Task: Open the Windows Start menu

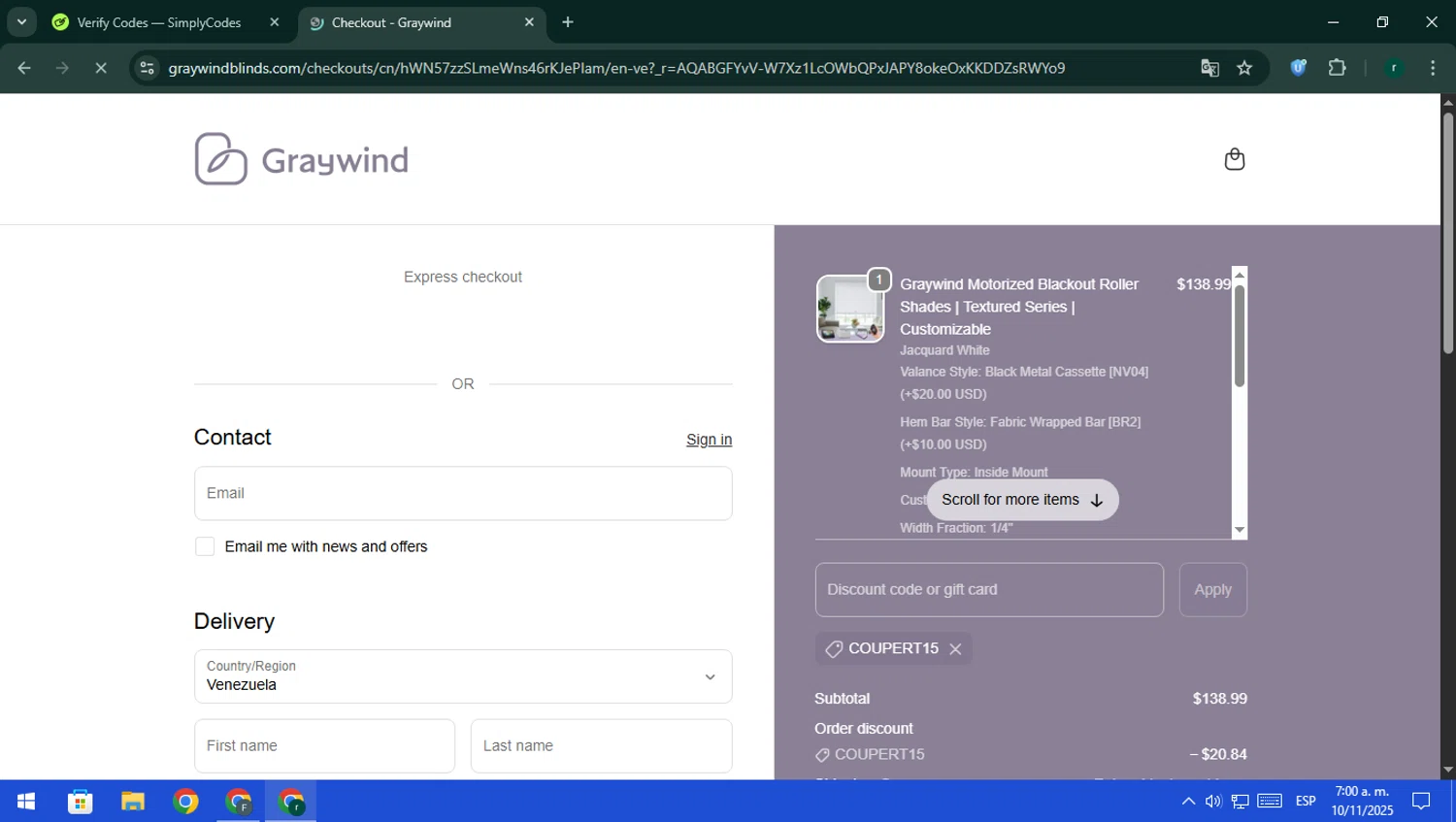Action: click(26, 802)
